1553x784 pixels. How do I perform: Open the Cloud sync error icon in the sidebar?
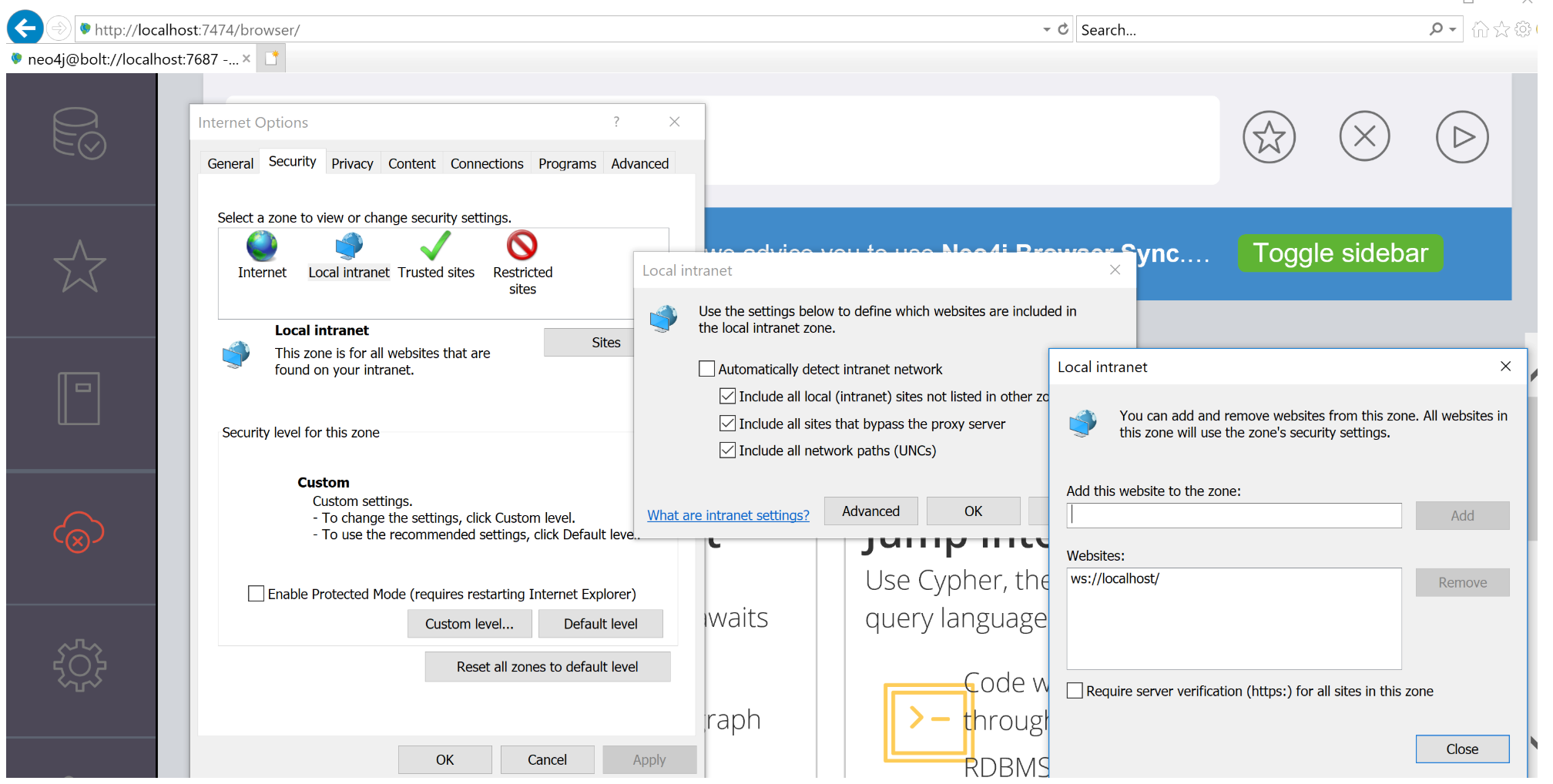pyautogui.click(x=79, y=531)
